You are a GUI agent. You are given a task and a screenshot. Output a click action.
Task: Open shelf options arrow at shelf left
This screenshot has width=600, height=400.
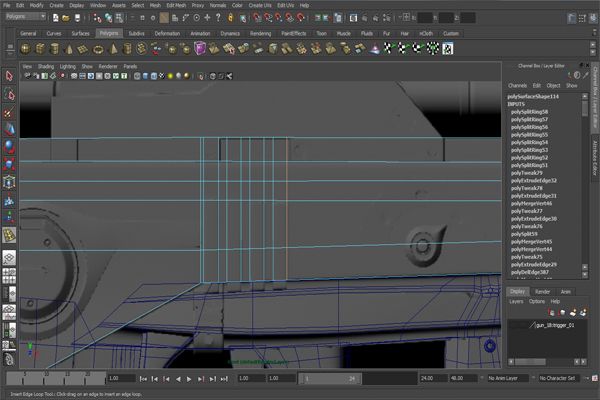[10, 54]
